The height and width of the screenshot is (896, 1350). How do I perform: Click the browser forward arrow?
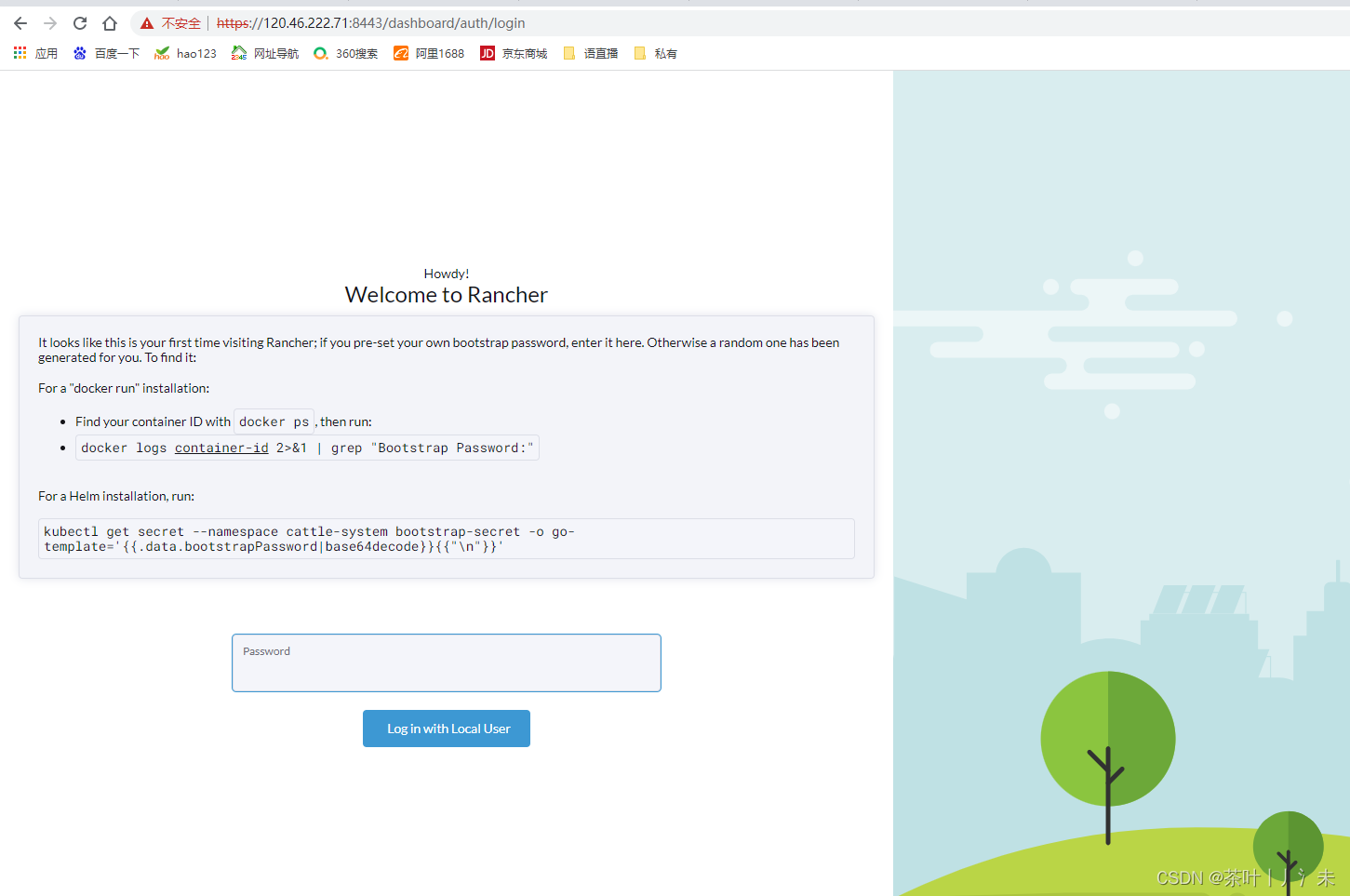50,23
